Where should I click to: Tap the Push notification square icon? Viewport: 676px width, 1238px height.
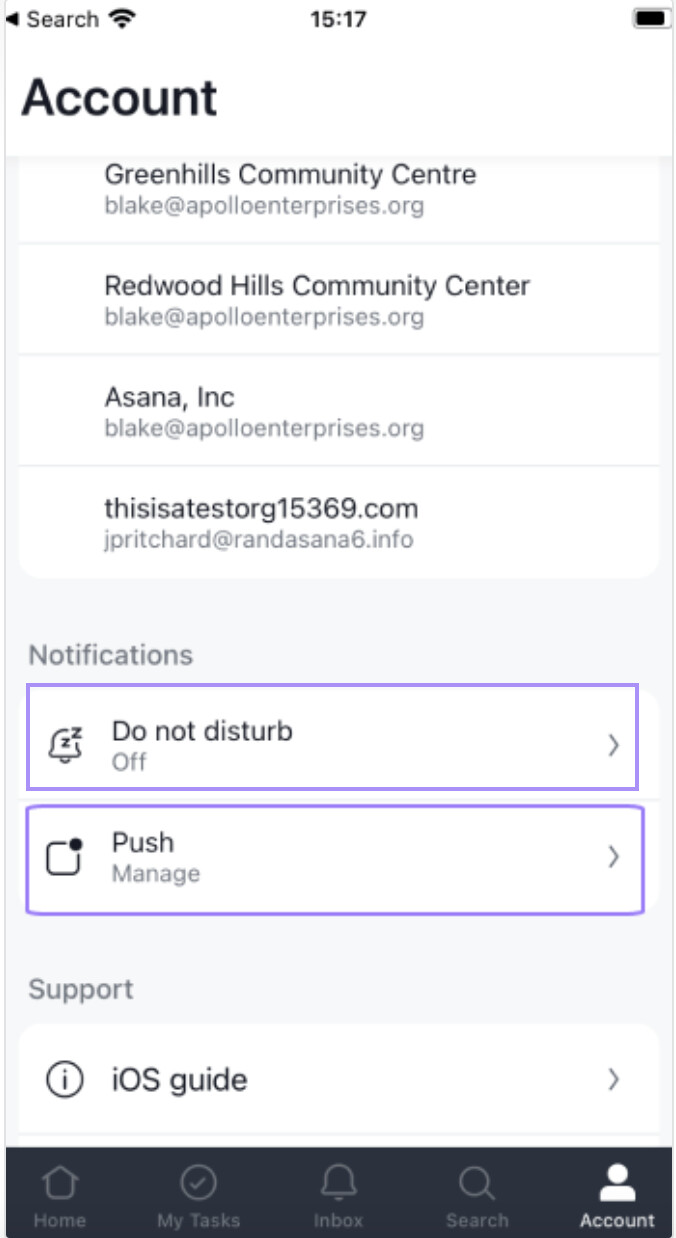(x=66, y=857)
